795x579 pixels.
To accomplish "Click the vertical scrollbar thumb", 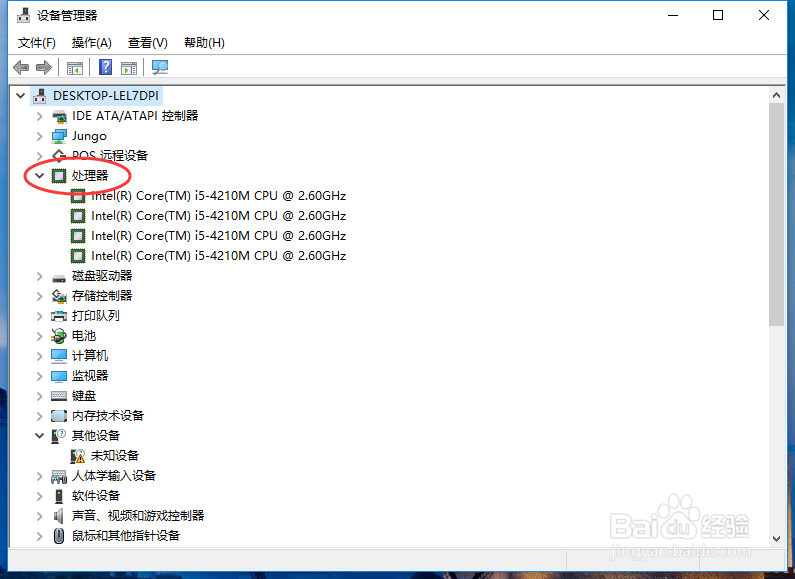I will (776, 214).
